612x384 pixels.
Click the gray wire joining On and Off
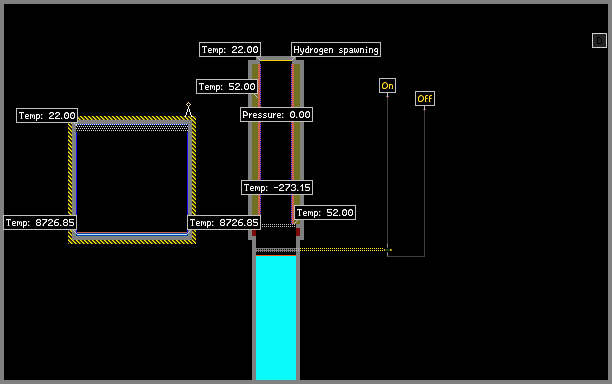pos(406,256)
